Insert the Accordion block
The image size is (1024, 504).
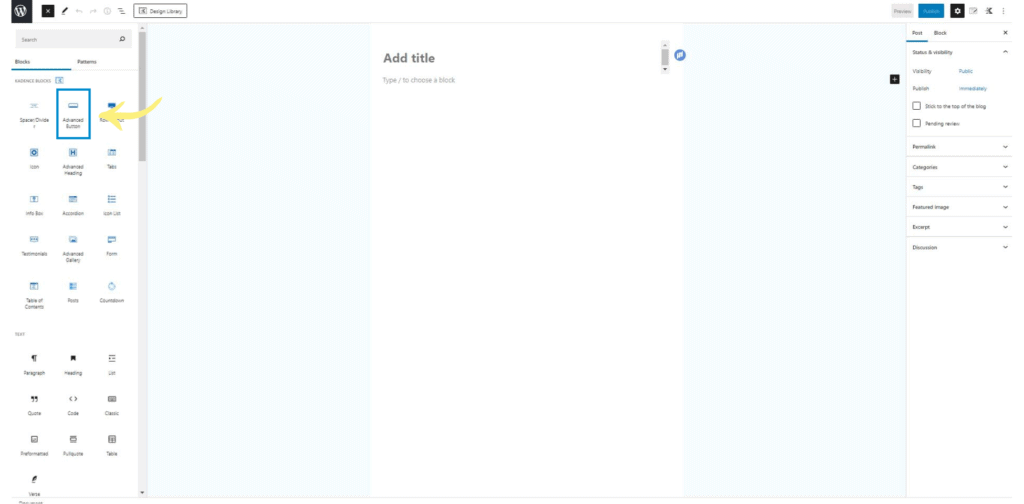73,205
